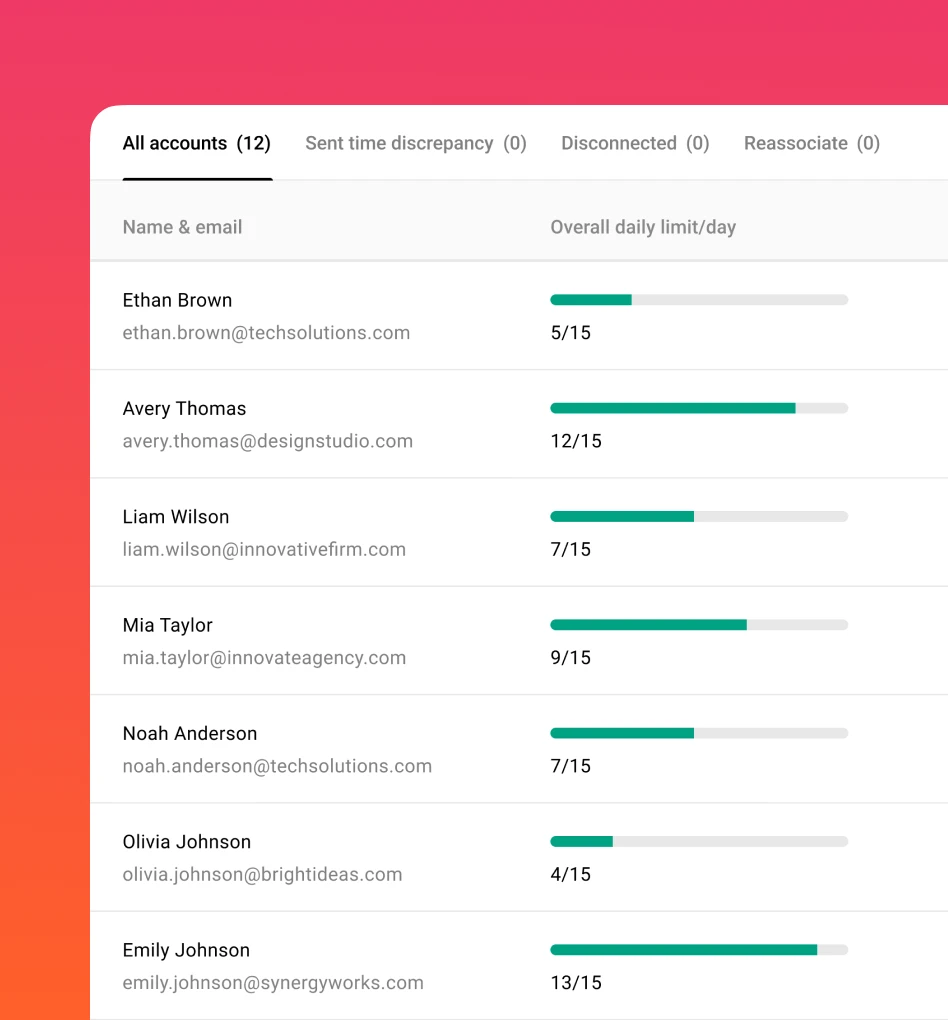Click Liam Wilson's 7/15 limit value
Image resolution: width=948 pixels, height=1020 pixels.
click(x=571, y=549)
